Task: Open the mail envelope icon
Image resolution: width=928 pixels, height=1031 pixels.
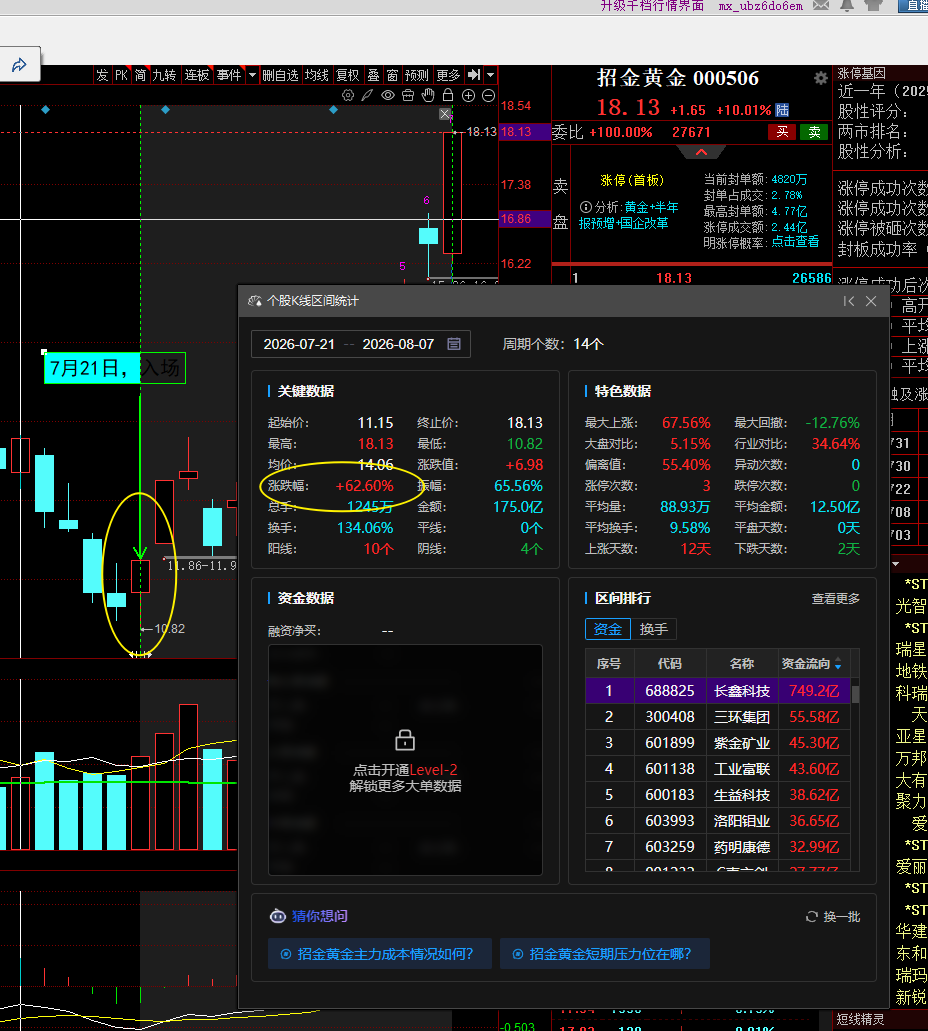Action: (821, 5)
